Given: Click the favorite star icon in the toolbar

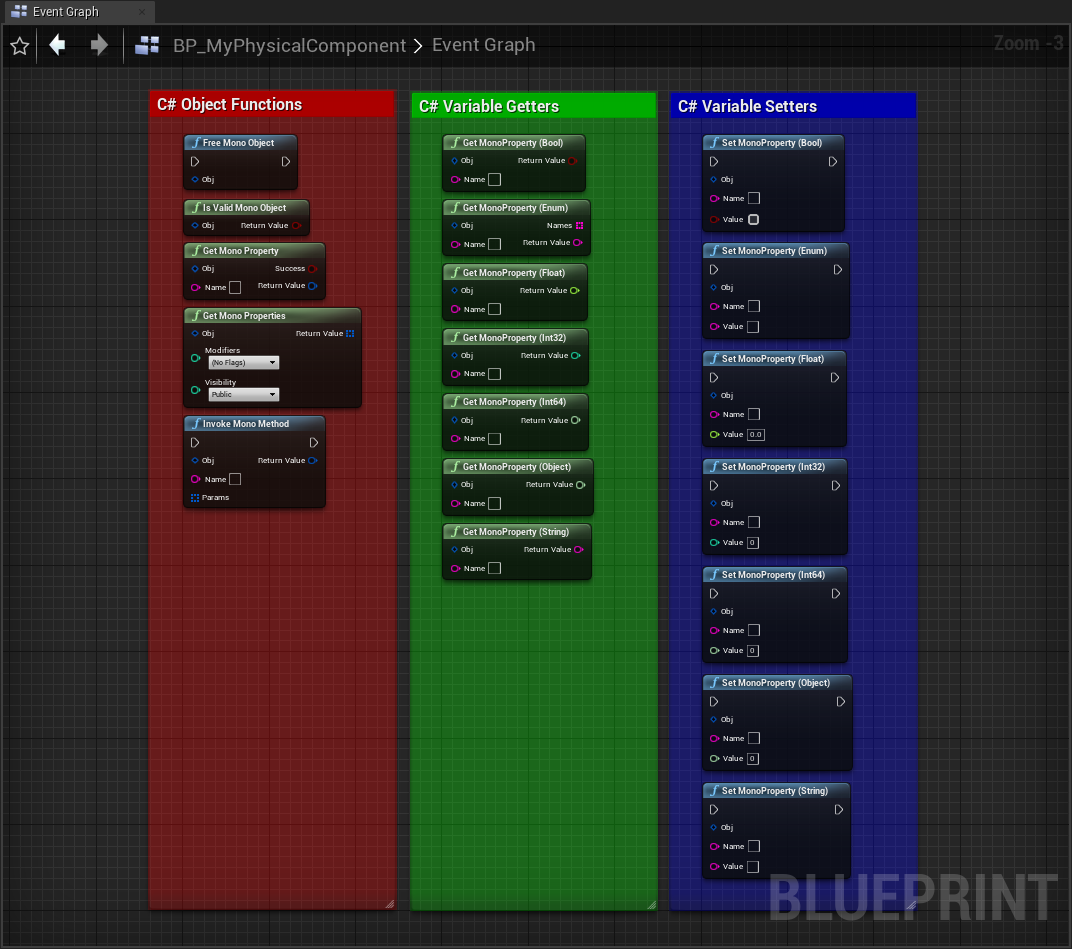Looking at the screenshot, I should (x=20, y=46).
